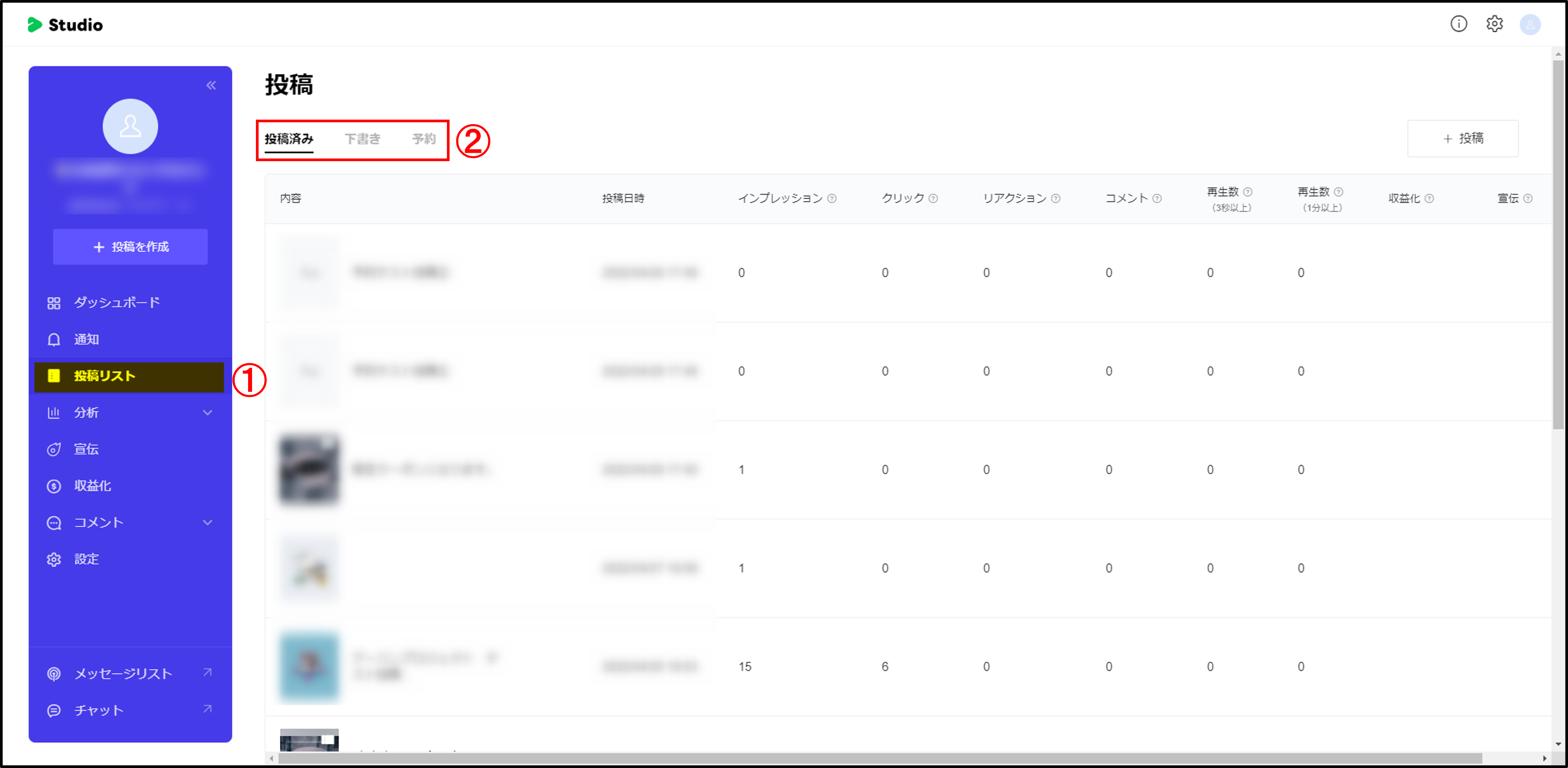Click the 宣伝 target icon
Viewport: 1568px width, 768px height.
point(54,450)
